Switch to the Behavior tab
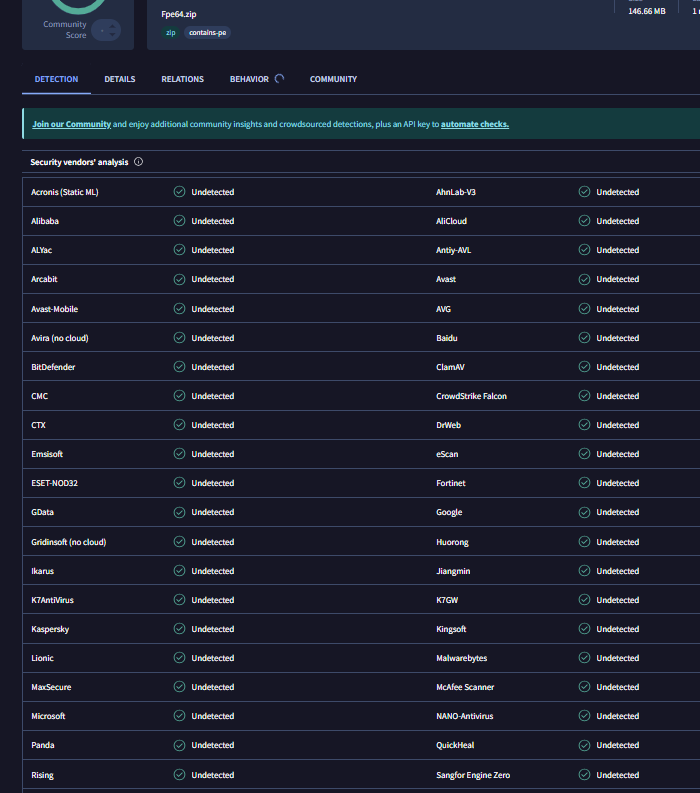The image size is (700, 793). [249, 79]
